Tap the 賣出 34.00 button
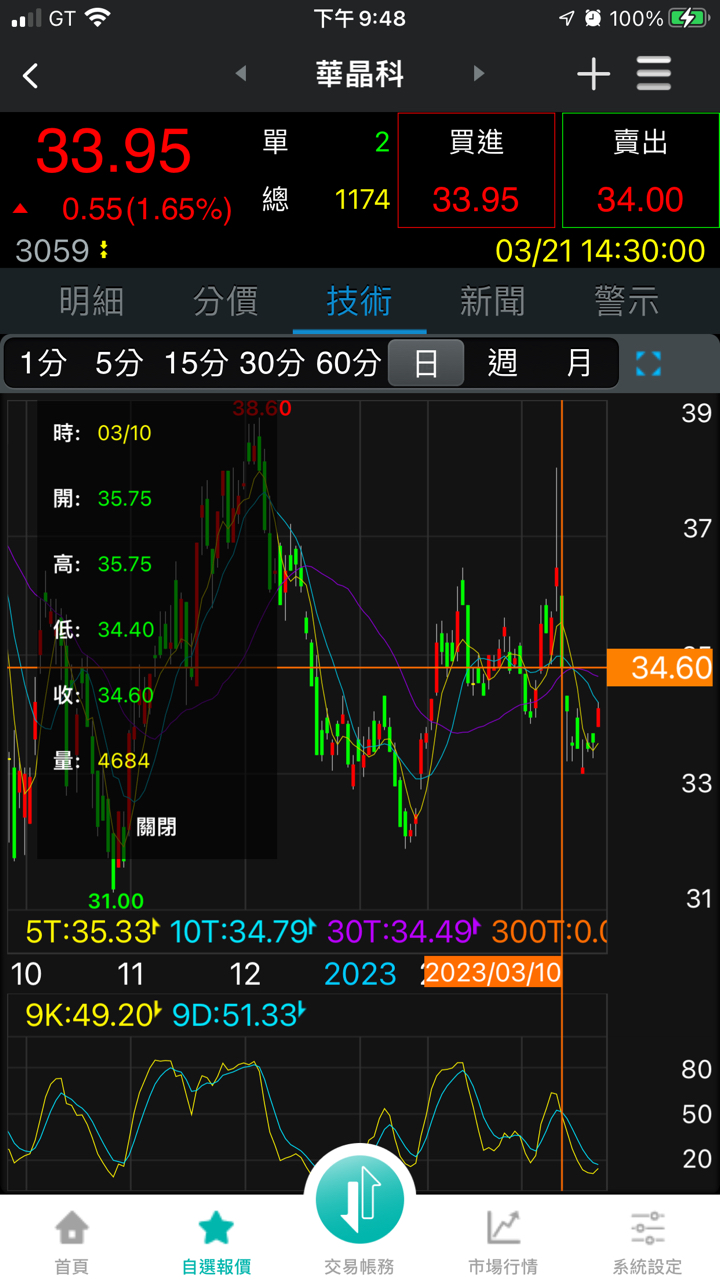Image resolution: width=720 pixels, height=1280 pixels. (640, 170)
